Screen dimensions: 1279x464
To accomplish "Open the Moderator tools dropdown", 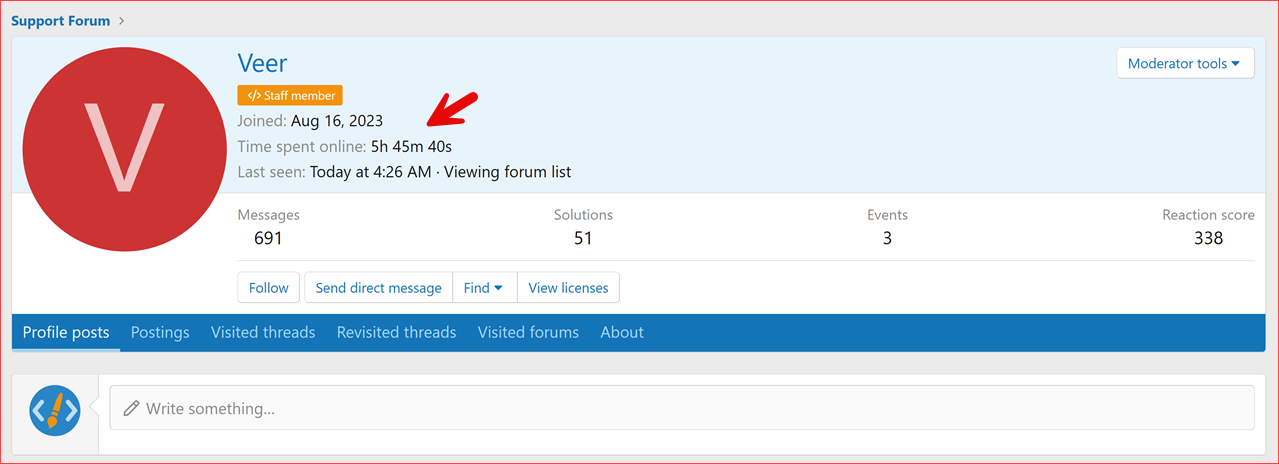I will pyautogui.click(x=1184, y=63).
